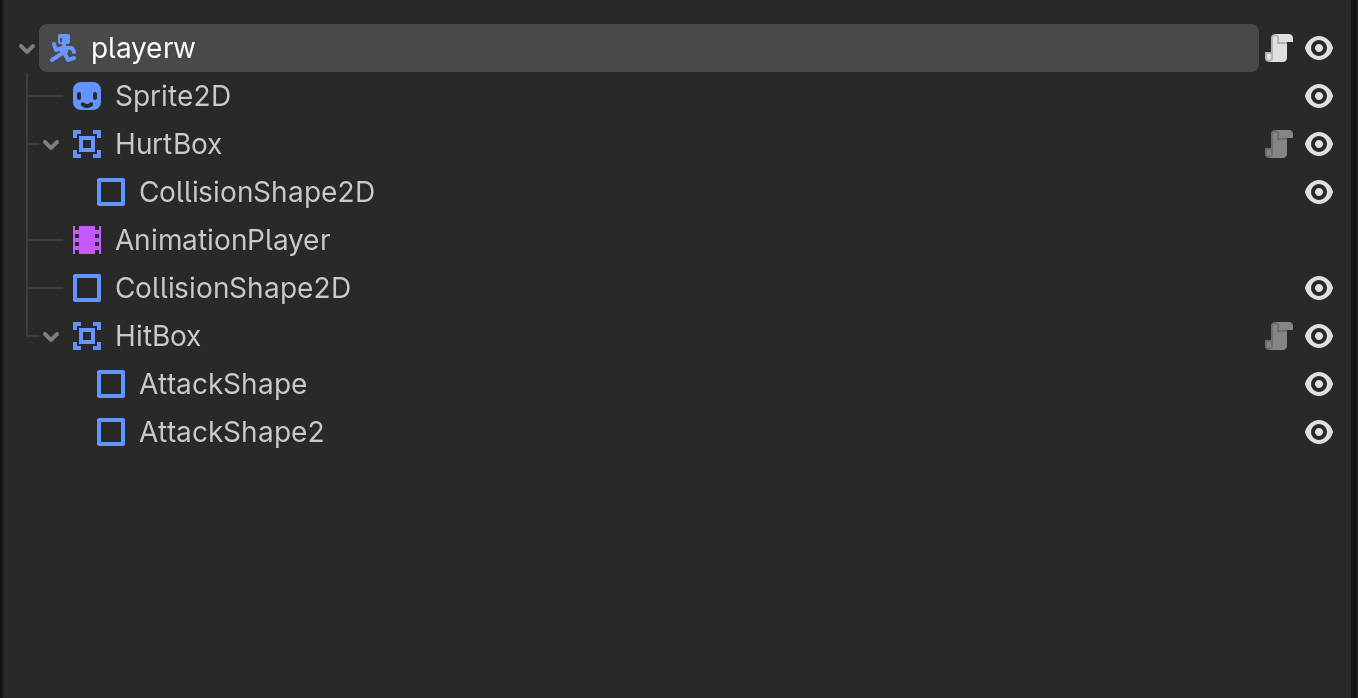Open the HurtBox script icon
Viewport: 1358px width, 698px height.
[1279, 144]
